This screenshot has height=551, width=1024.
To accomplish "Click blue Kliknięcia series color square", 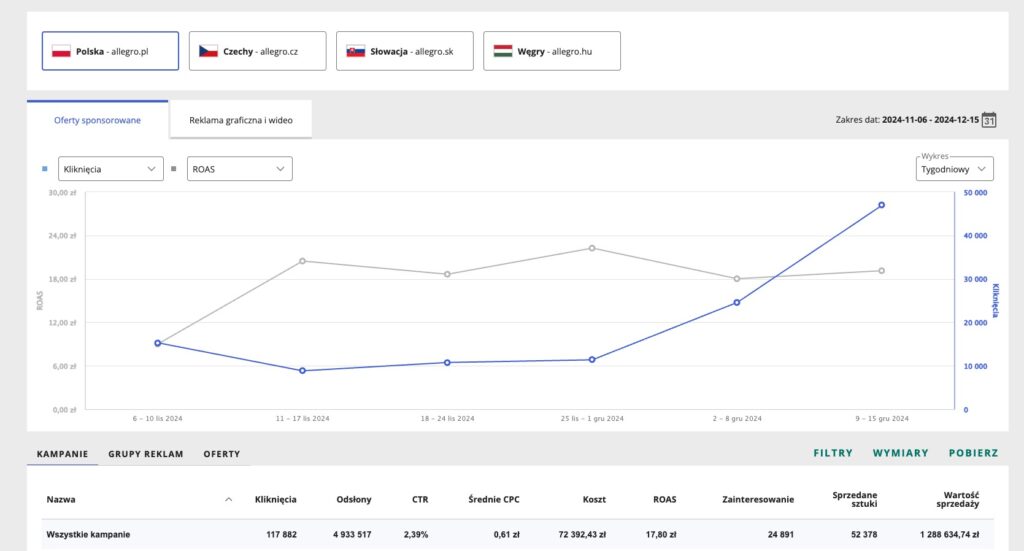I will [44, 169].
